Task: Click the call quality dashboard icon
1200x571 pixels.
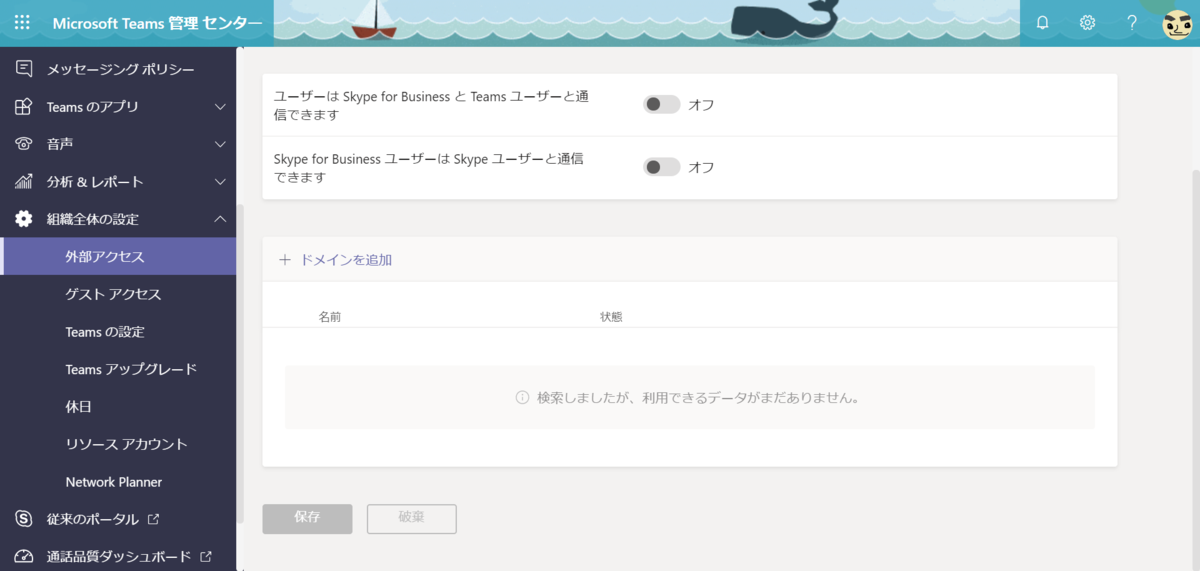Action: [x=23, y=557]
